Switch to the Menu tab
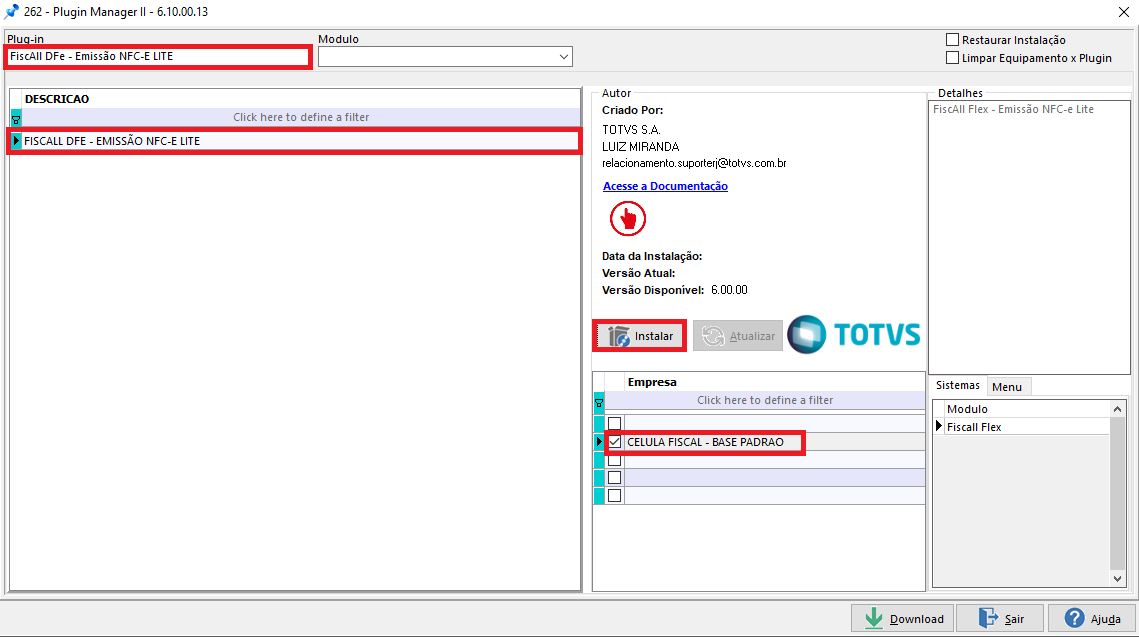This screenshot has width=1139, height=637. coord(1007,387)
